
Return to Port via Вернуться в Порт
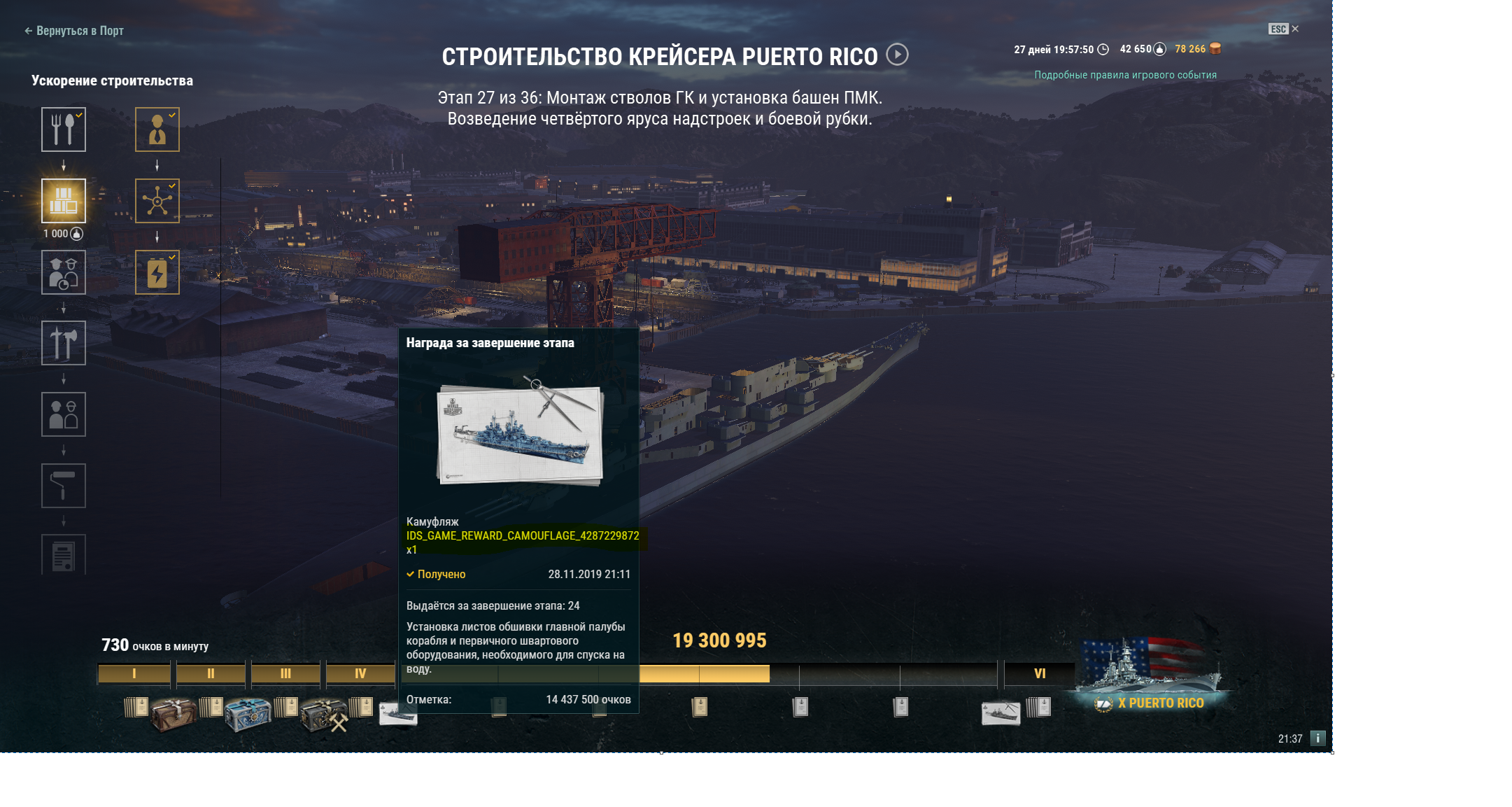(74, 31)
